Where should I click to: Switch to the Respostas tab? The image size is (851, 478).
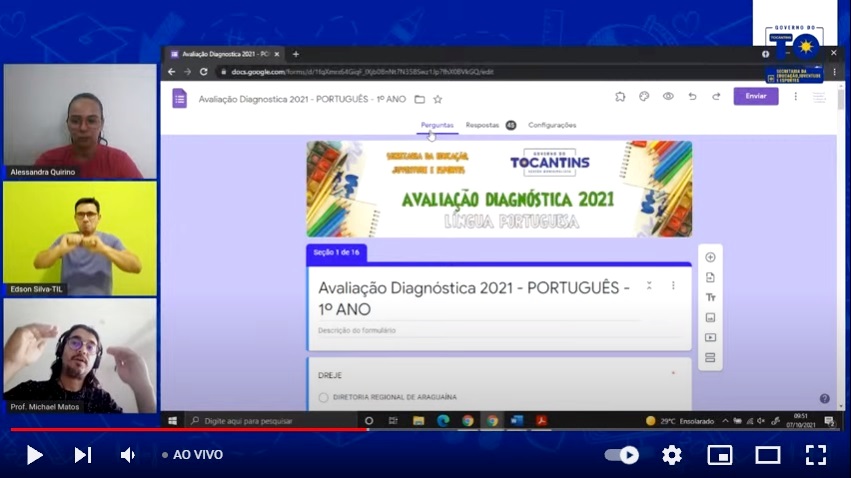482,125
